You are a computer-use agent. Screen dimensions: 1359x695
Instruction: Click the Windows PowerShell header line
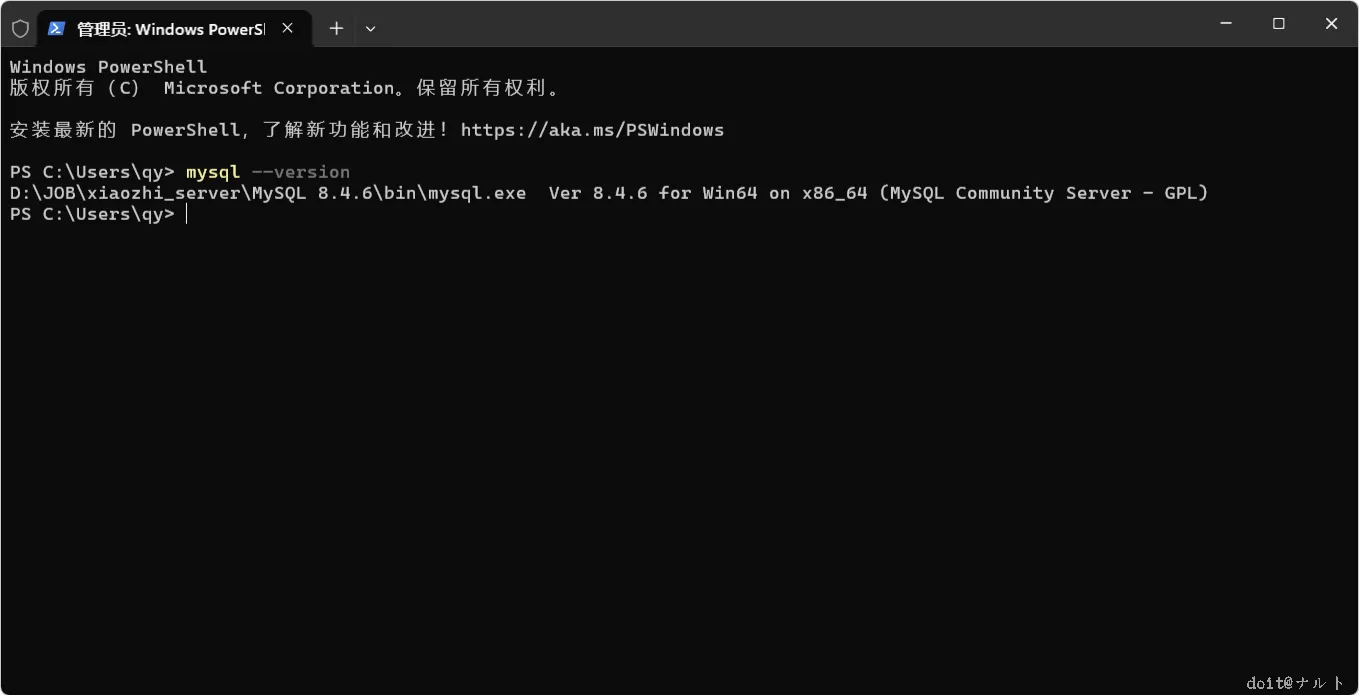(108, 67)
